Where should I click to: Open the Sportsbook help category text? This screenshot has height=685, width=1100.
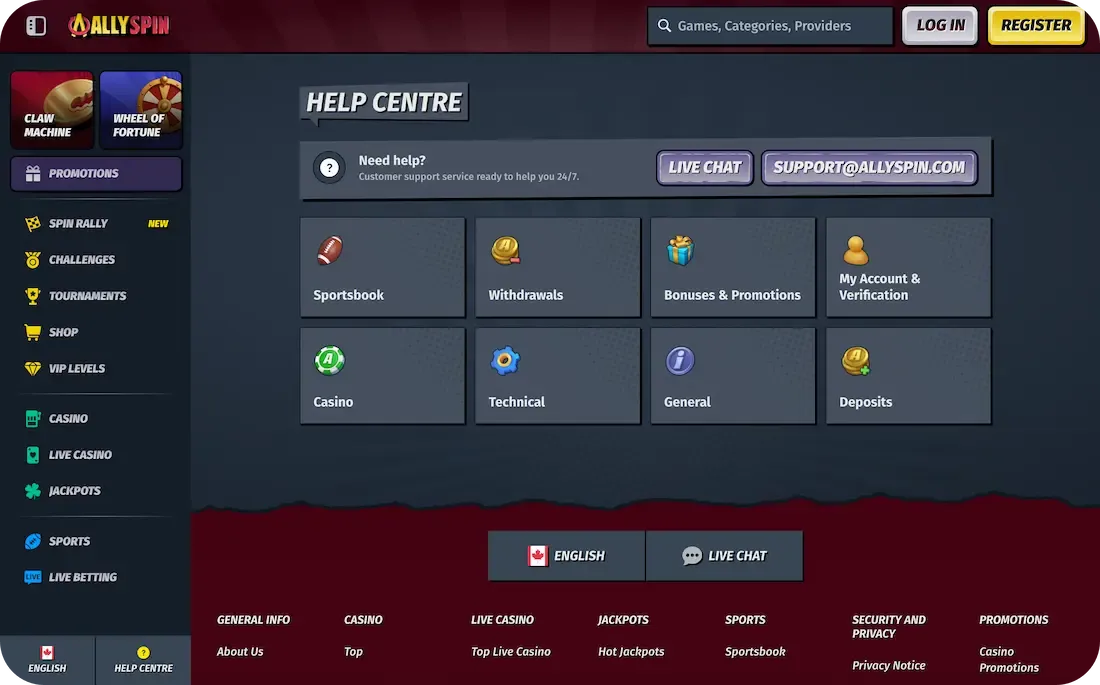coord(348,295)
